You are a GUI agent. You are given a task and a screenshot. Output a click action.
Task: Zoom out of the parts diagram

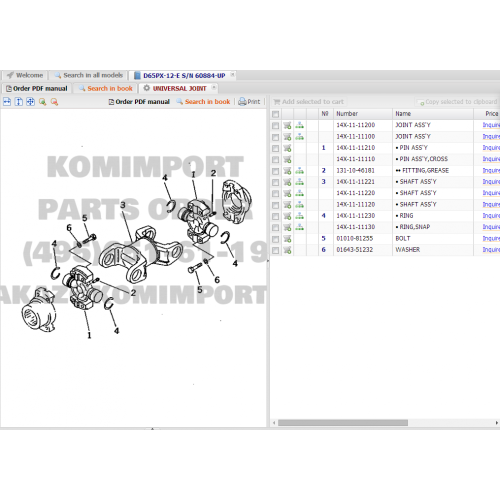54,102
